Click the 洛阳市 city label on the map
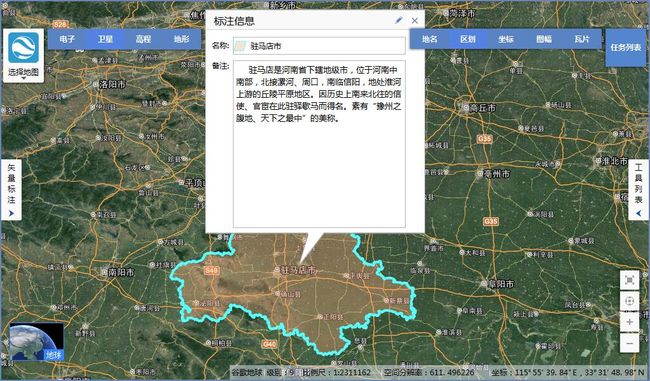This screenshot has height=381, width=650. click(112, 84)
